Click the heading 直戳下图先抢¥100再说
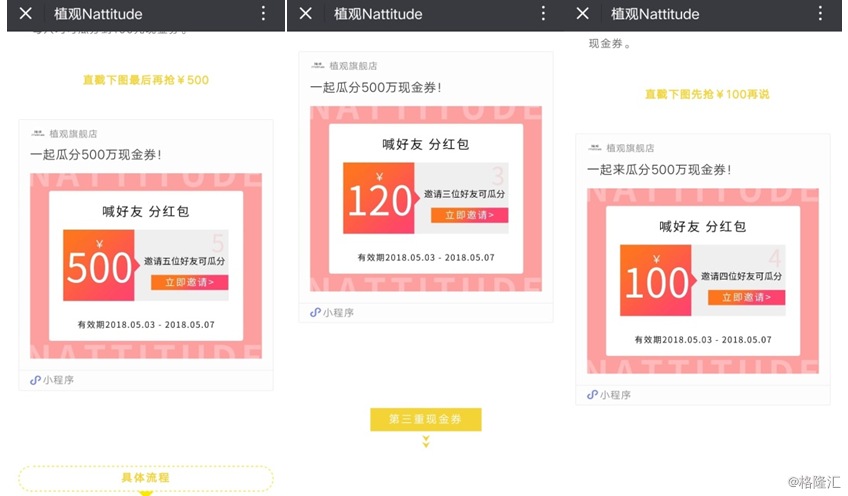Viewport: 848px width, 496px height. coord(707,94)
